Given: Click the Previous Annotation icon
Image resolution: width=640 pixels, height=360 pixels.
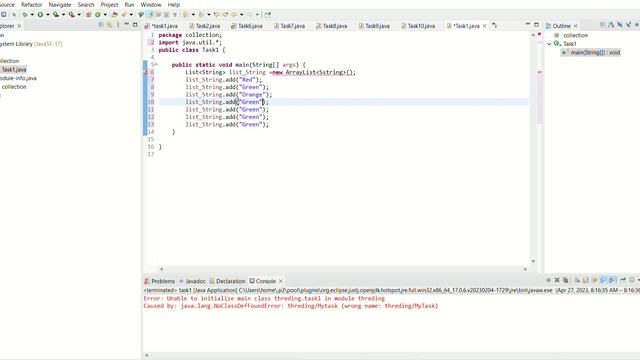Looking at the screenshot, I should 201,14.
